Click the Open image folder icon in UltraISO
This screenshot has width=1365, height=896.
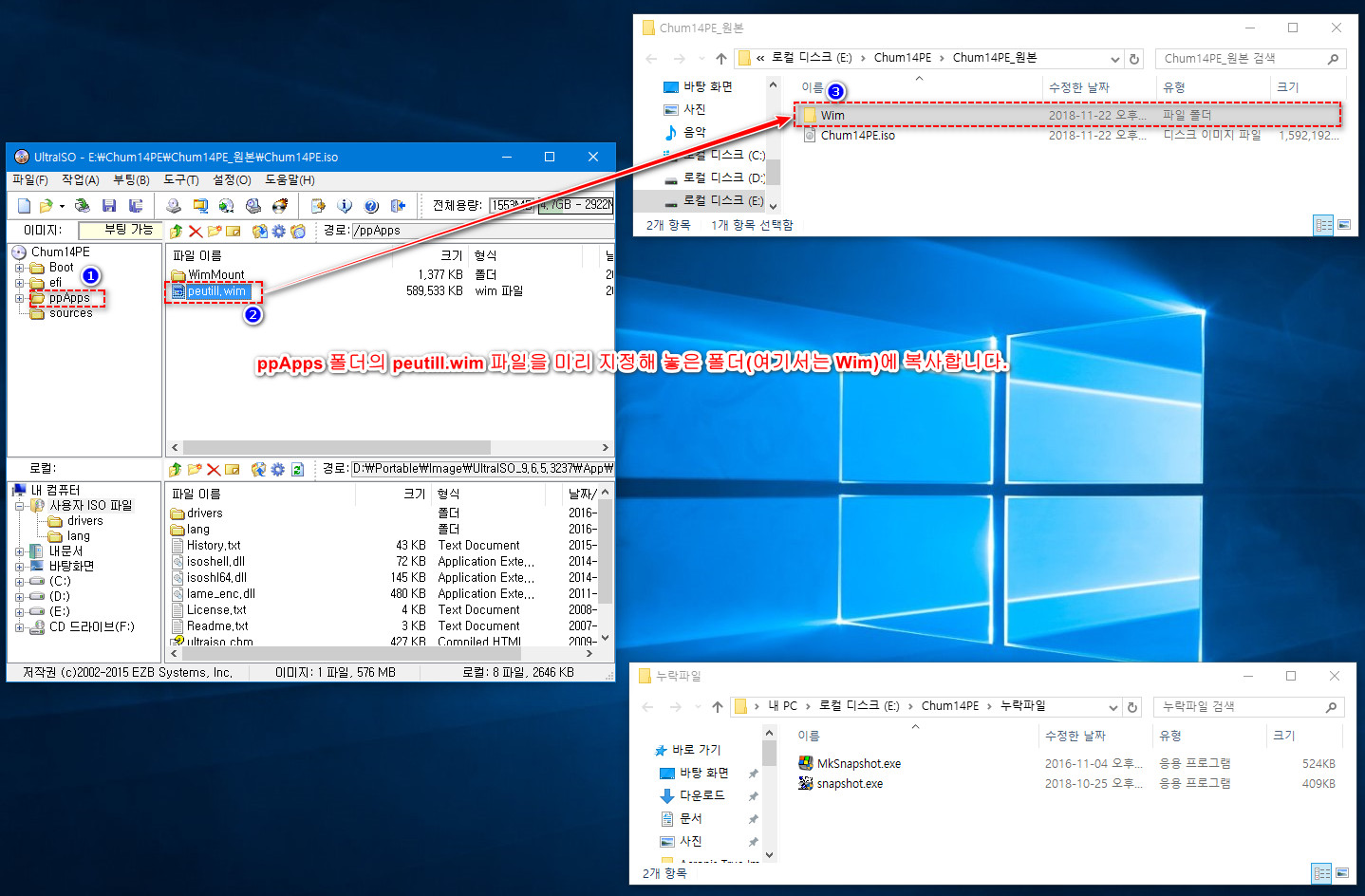(46, 205)
